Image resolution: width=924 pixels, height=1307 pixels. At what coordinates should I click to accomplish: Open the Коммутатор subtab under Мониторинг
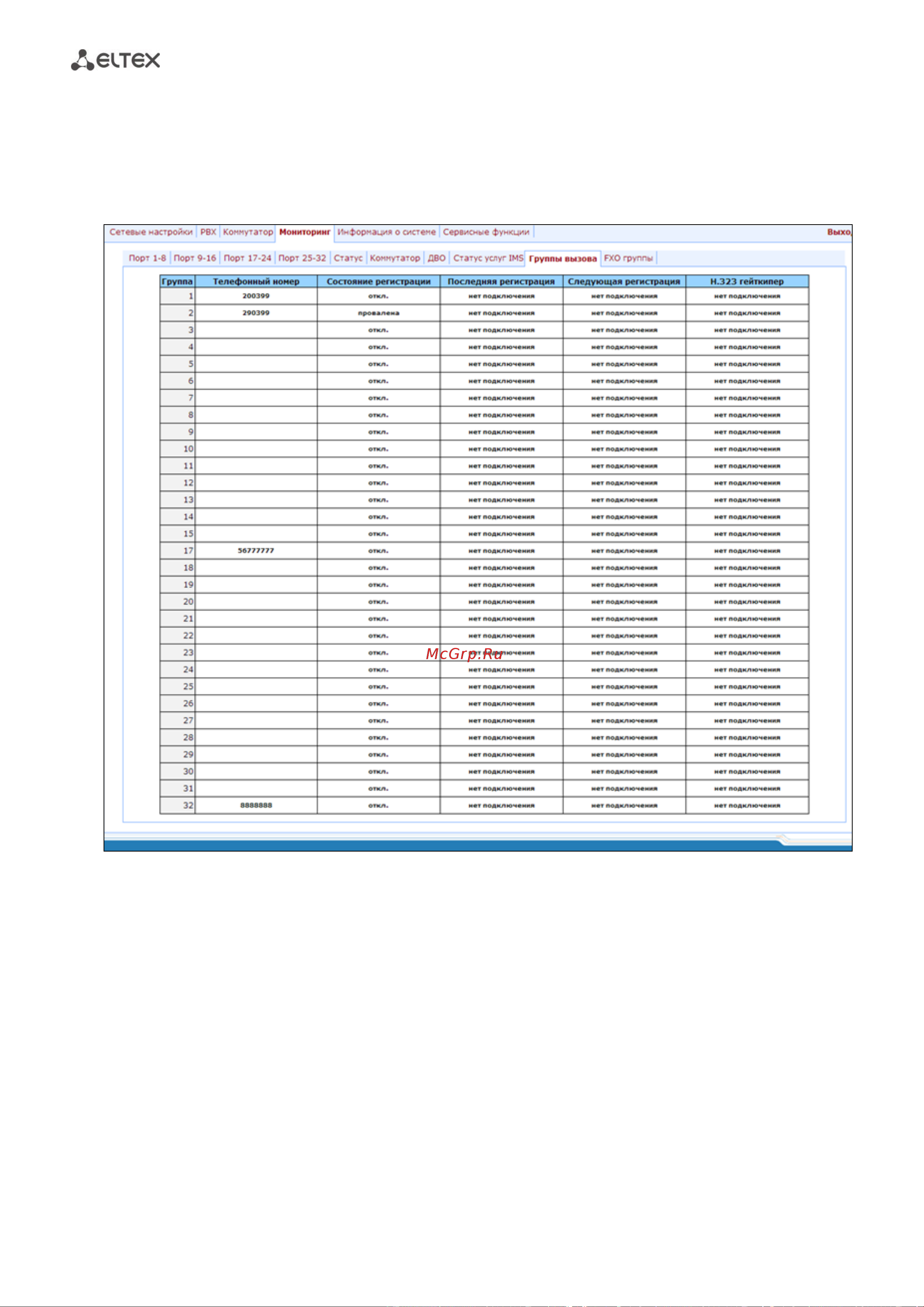click(395, 258)
